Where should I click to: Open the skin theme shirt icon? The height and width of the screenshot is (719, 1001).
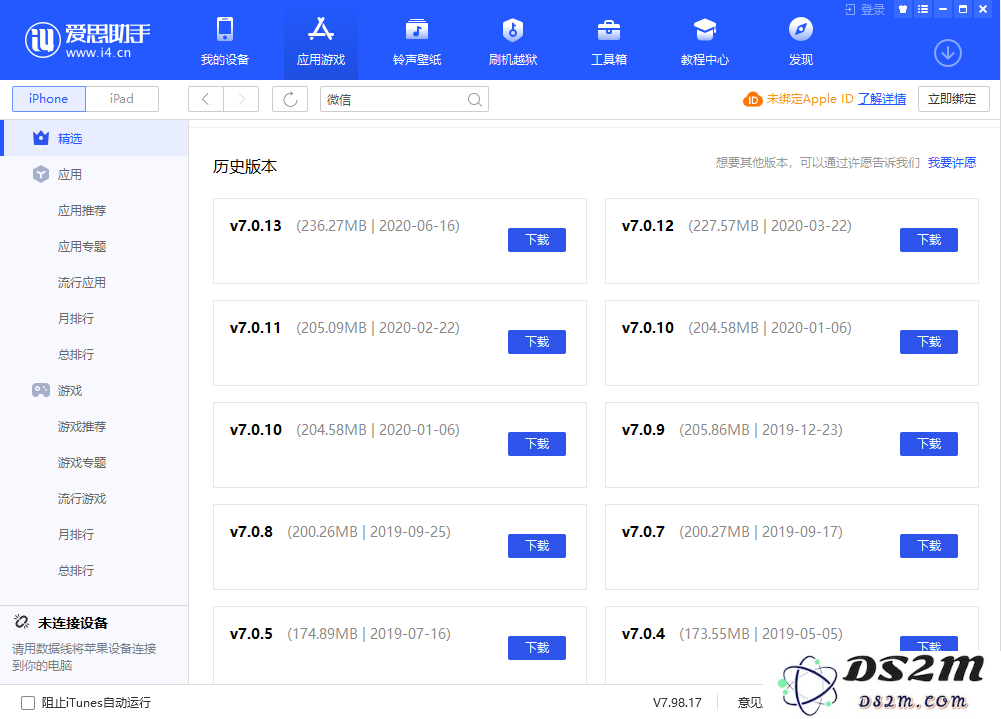pyautogui.click(x=903, y=10)
